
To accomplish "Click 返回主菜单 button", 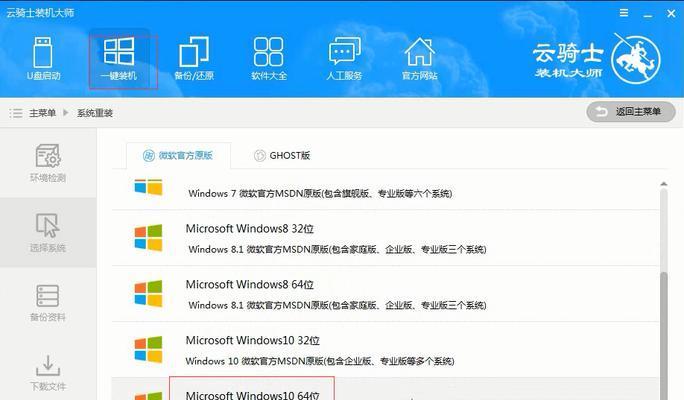I will pyautogui.click(x=631, y=112).
